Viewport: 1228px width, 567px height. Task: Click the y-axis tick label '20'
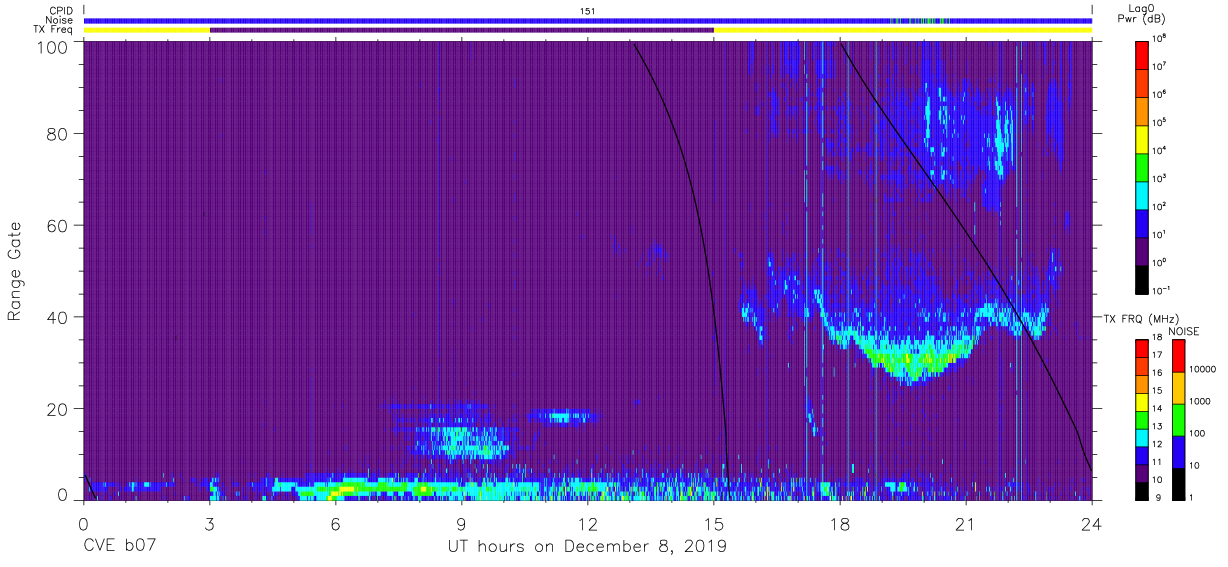(57, 409)
